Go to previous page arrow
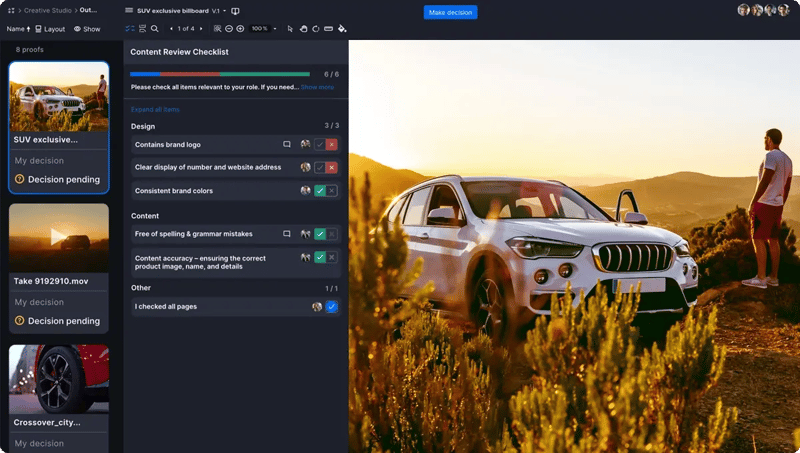Screen dimensions: 800x453 pyautogui.click(x=171, y=29)
